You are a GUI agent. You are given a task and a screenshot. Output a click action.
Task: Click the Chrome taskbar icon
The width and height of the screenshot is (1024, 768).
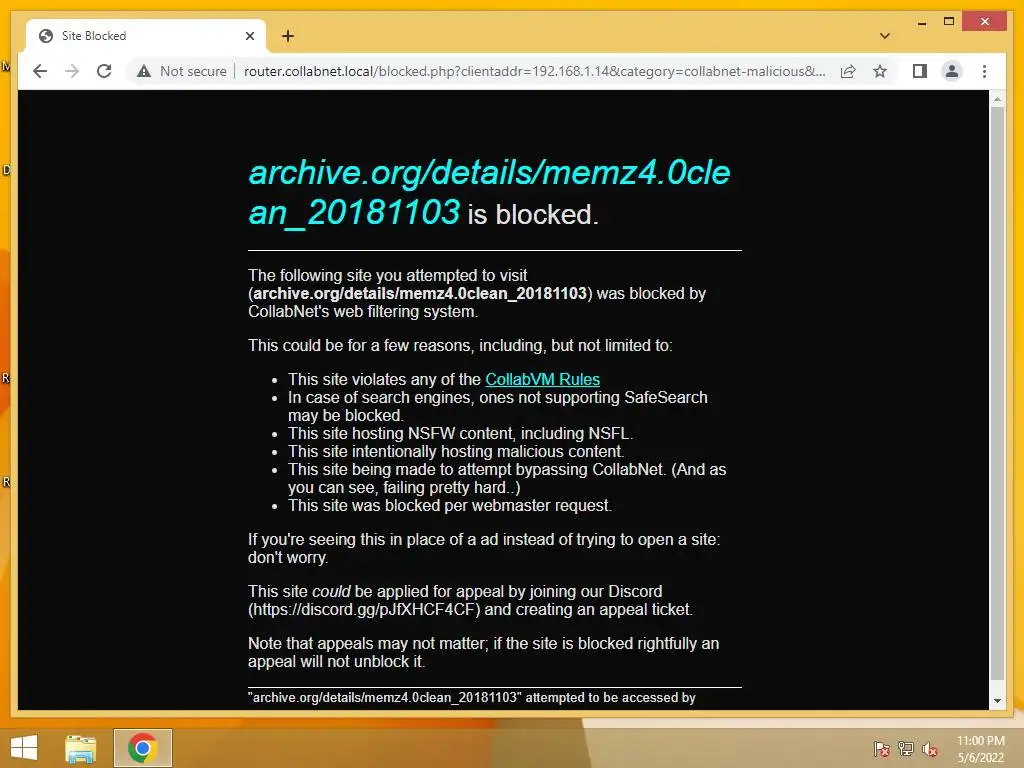coord(142,748)
